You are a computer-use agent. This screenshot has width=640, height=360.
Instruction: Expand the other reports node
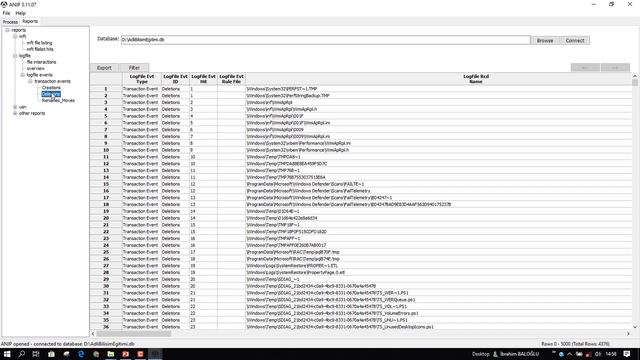(x=15, y=113)
